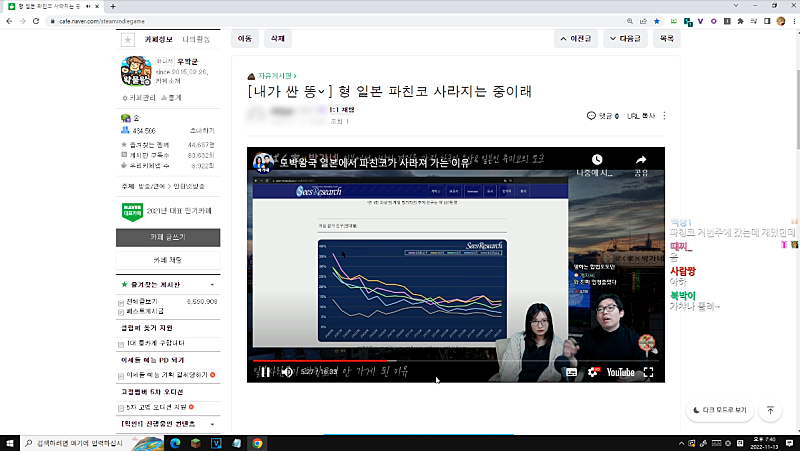Open YouTube player settings gear

[592, 372]
